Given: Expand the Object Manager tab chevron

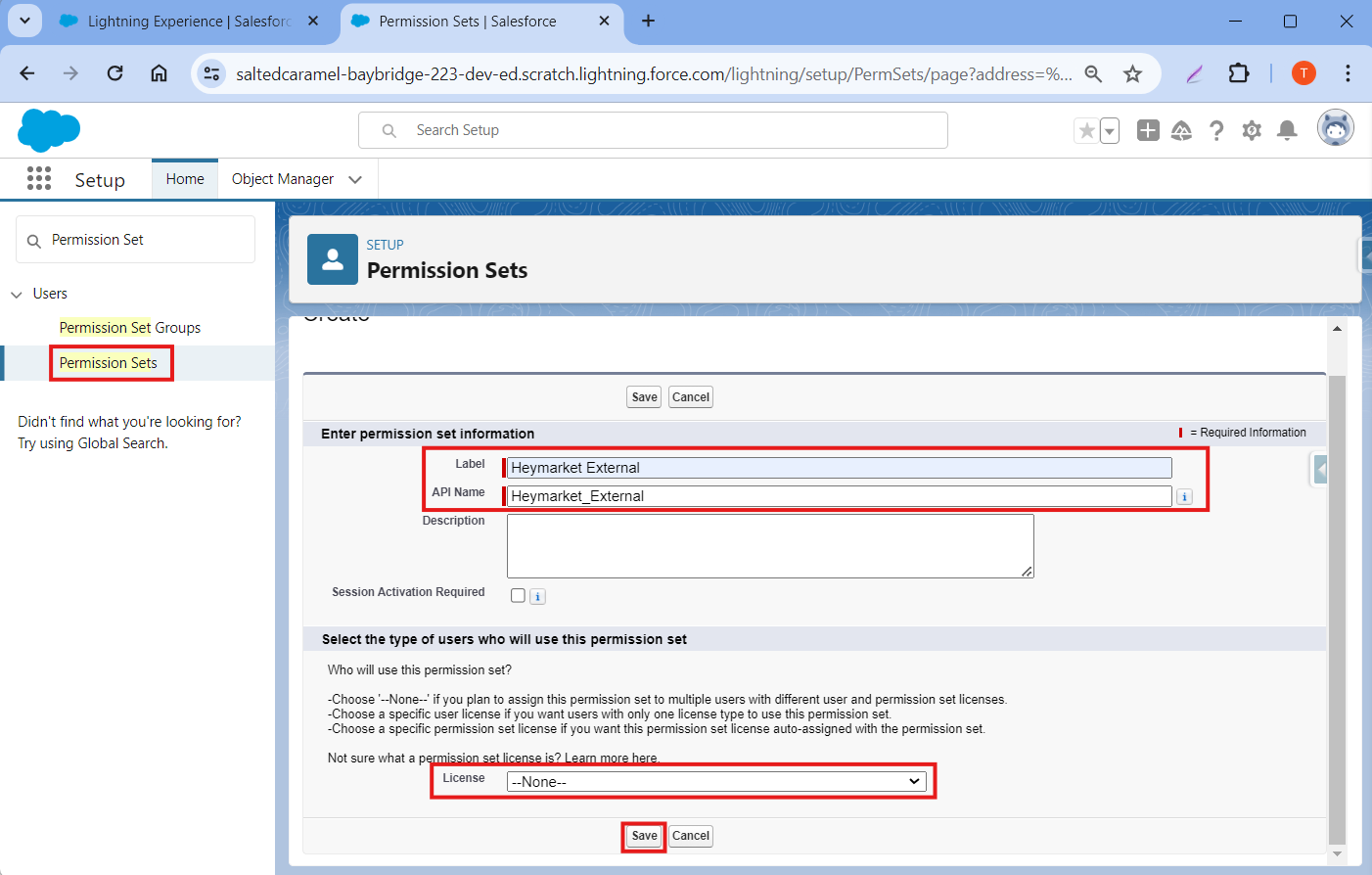Looking at the screenshot, I should (355, 179).
